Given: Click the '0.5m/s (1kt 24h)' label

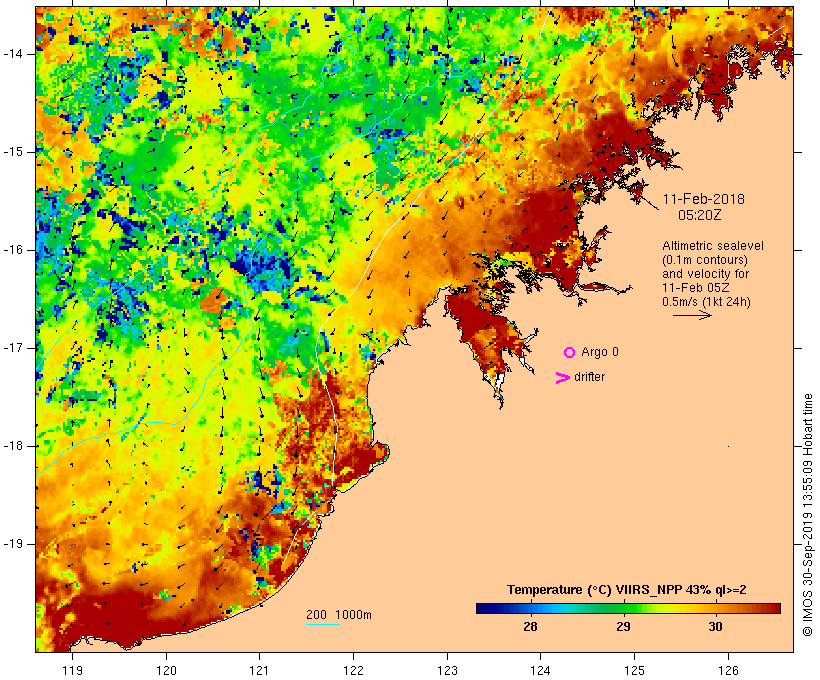Looking at the screenshot, I should (706, 302).
